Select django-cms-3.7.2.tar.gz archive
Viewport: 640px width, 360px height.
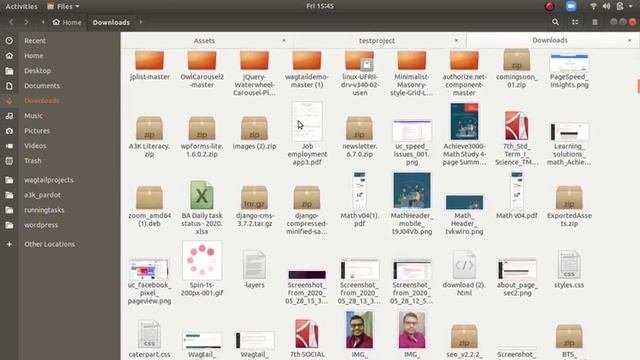(254, 206)
